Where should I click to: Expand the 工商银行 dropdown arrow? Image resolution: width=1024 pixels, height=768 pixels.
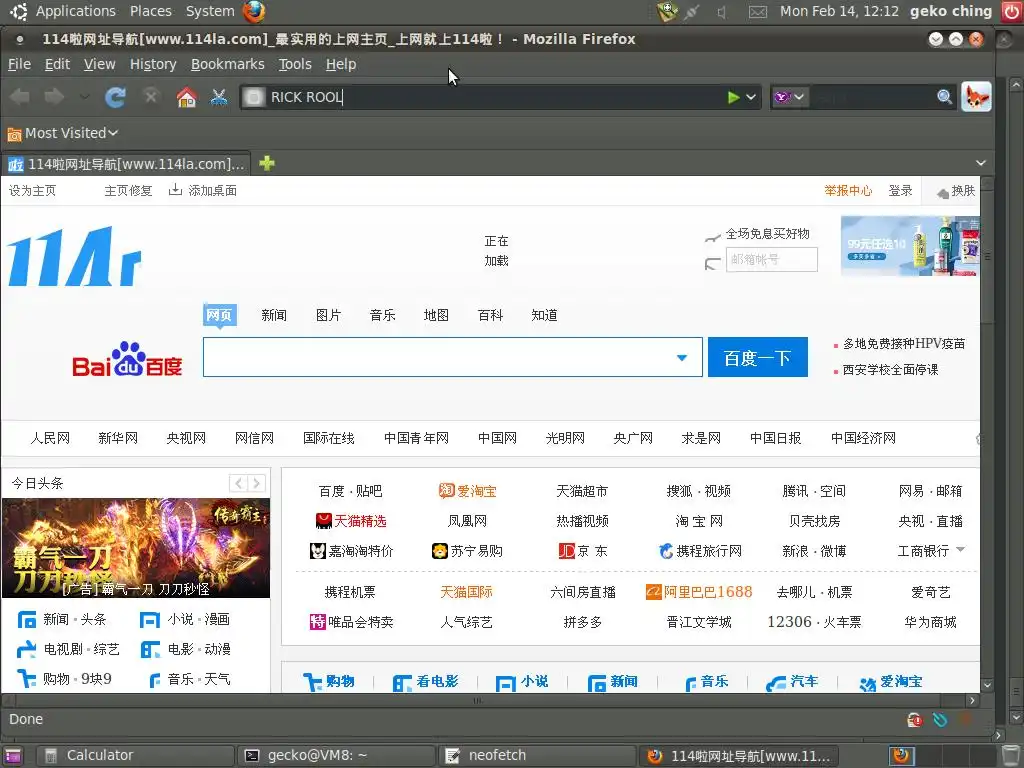pyautogui.click(x=960, y=549)
